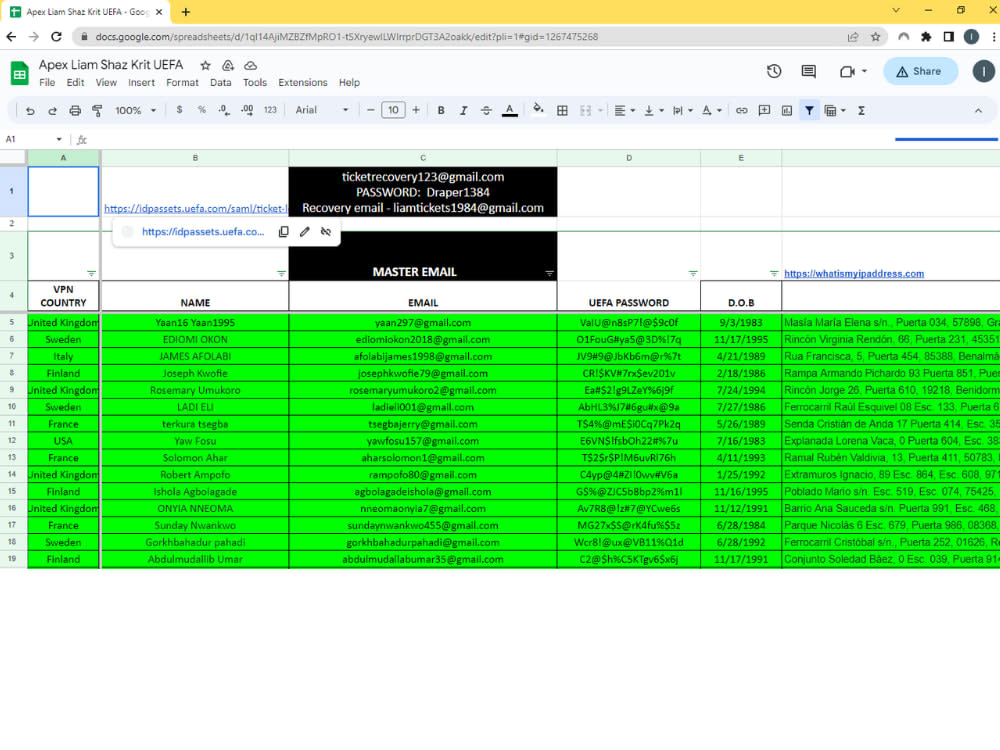Open the horizontal alignment dropdown

pos(625,110)
